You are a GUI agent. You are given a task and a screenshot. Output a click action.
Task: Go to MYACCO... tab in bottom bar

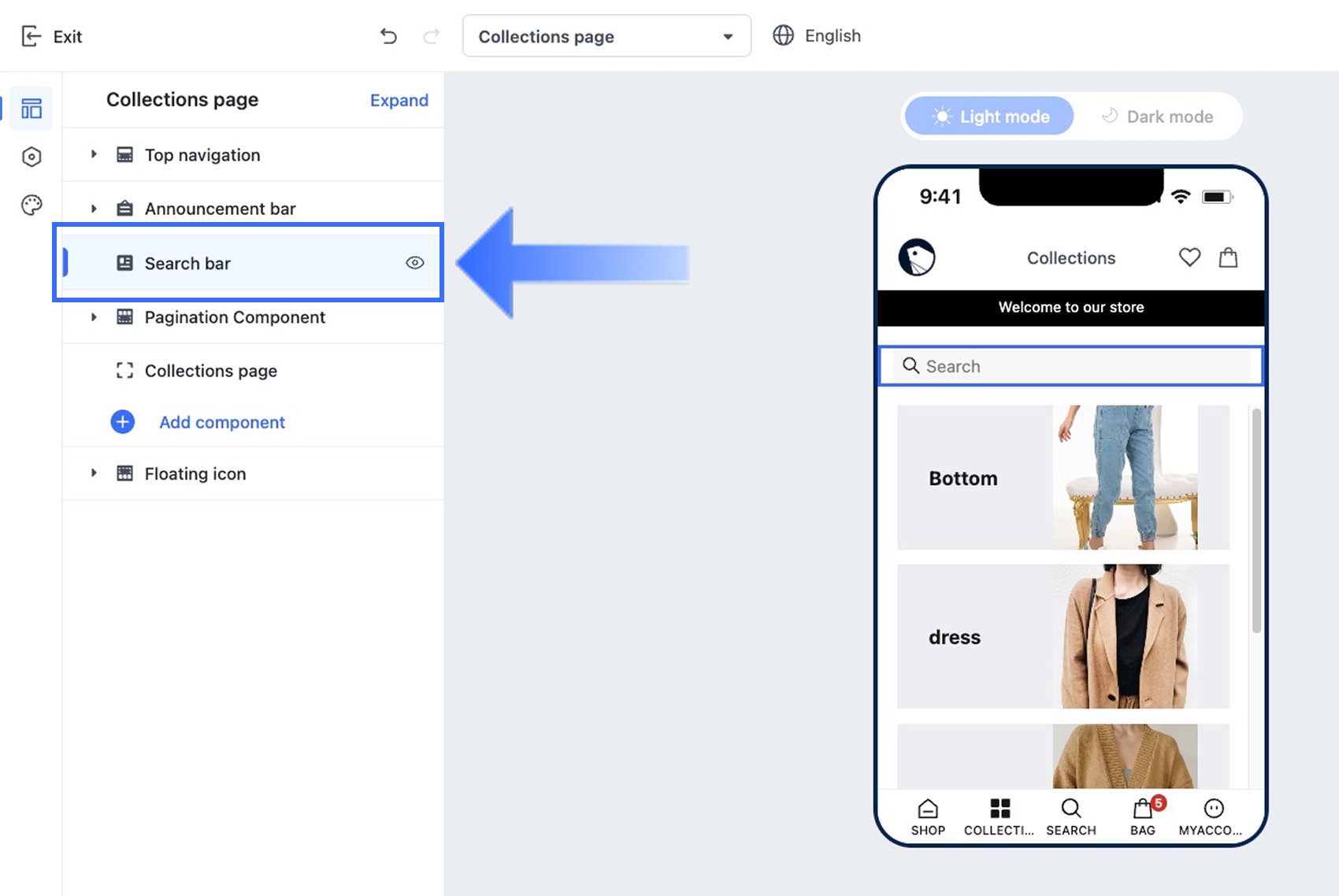click(x=1211, y=817)
